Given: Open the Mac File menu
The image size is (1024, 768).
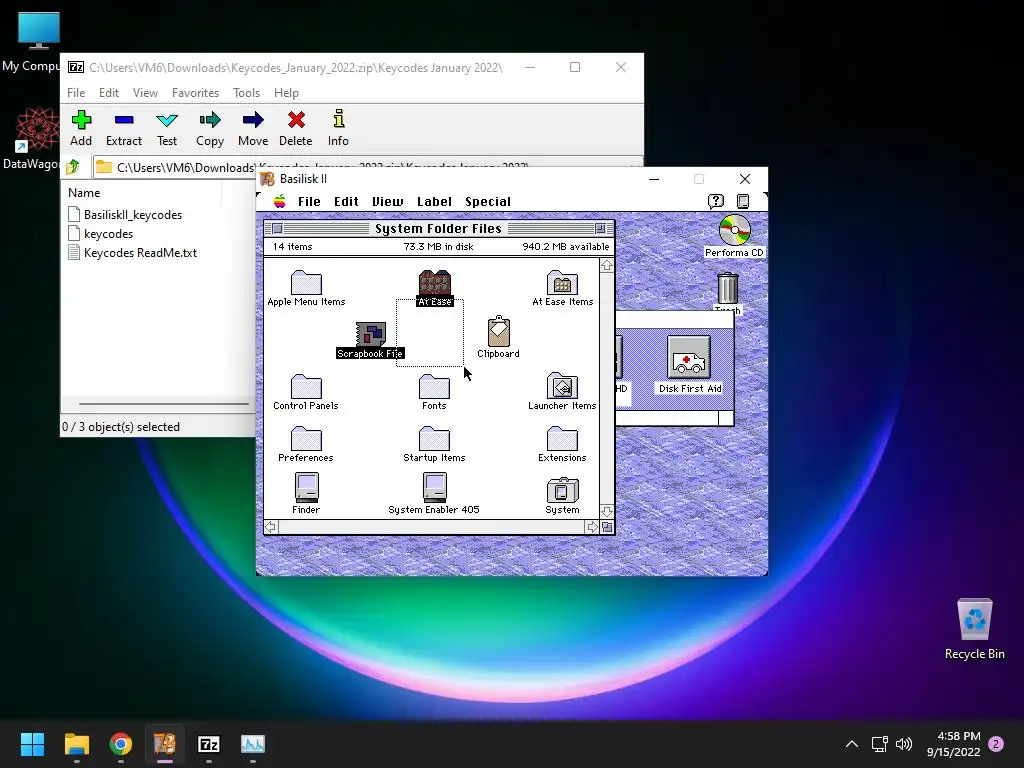Looking at the screenshot, I should click(x=309, y=202).
